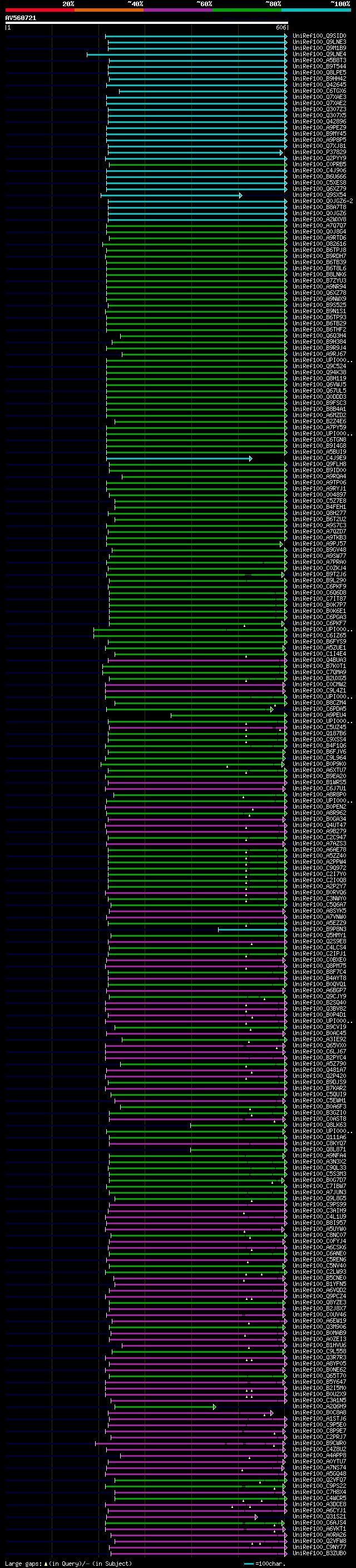Click the UniRef100_Q31S21 label
356x1568 pixels.
point(319,1516)
